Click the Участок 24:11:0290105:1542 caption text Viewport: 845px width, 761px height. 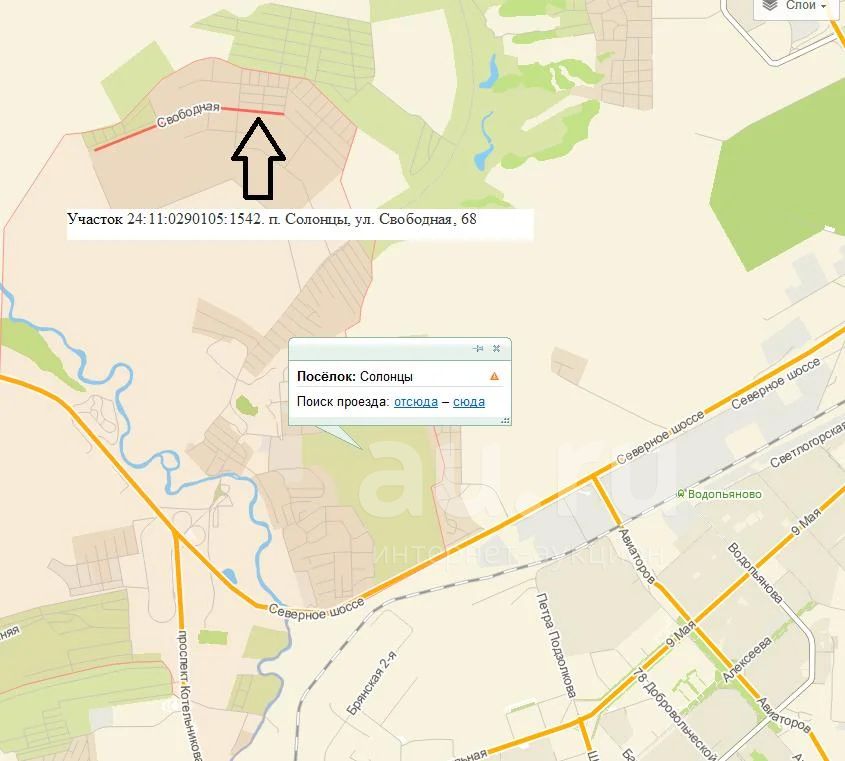(x=272, y=219)
